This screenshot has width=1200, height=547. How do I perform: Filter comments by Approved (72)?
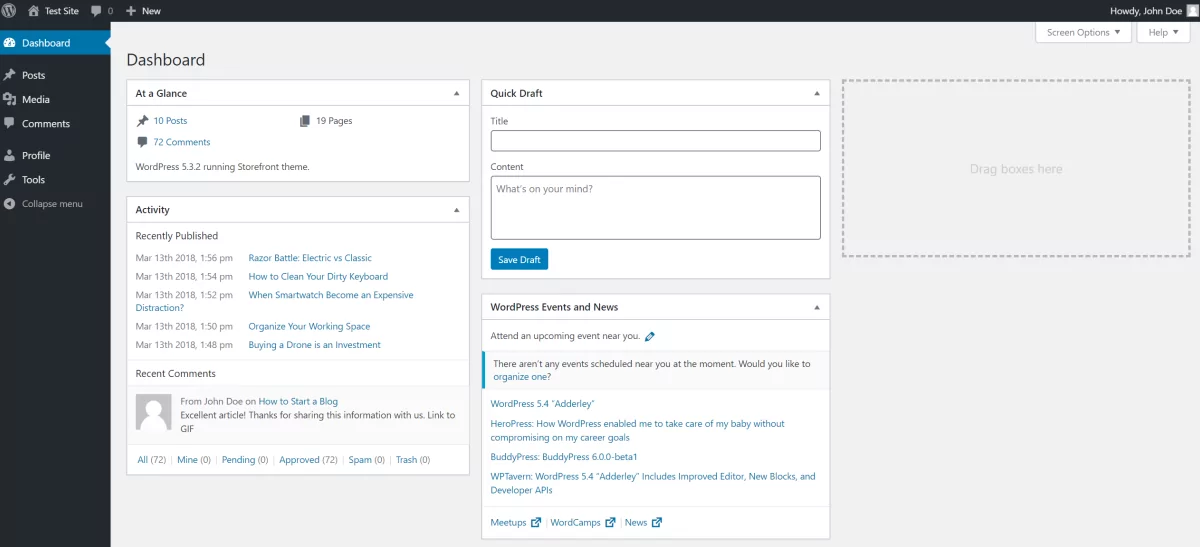coord(308,460)
